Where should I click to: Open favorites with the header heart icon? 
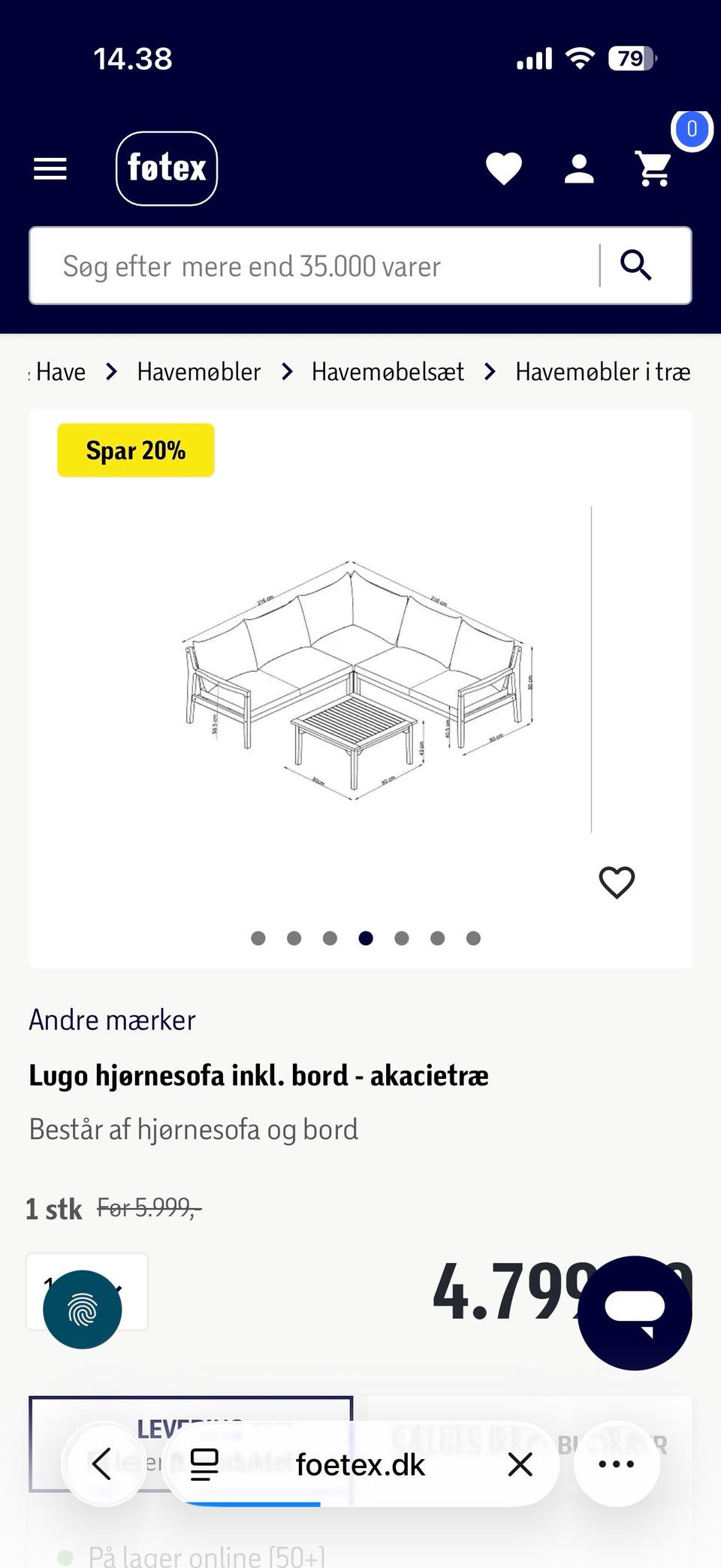(x=504, y=168)
